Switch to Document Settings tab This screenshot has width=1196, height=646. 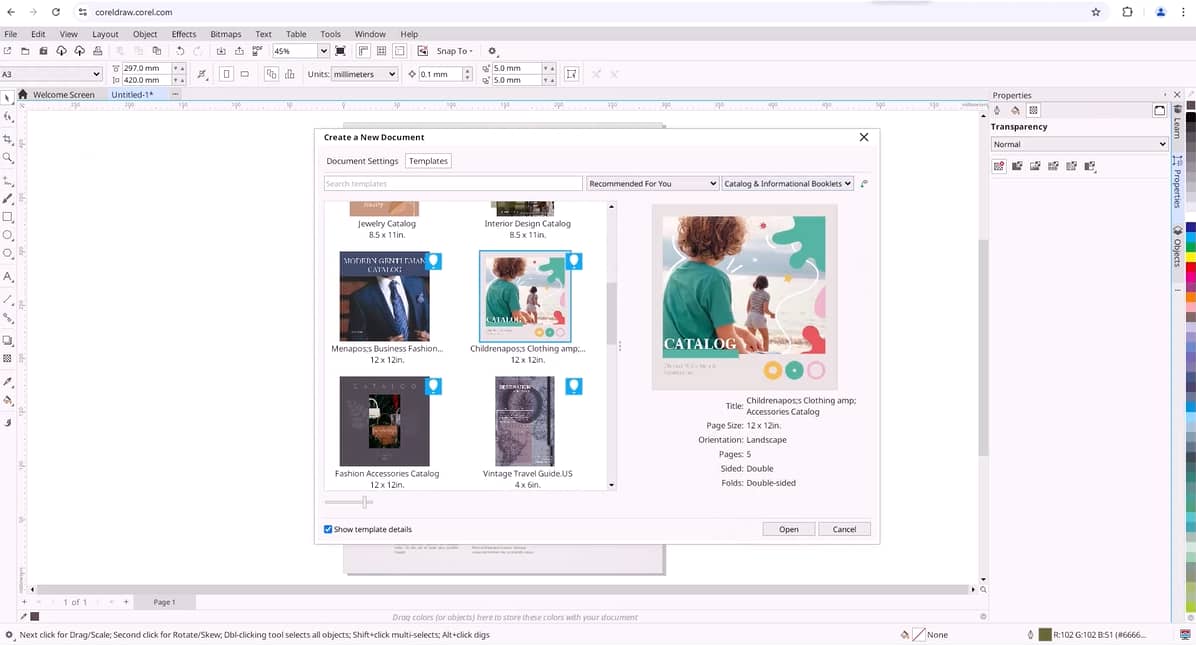coord(362,161)
